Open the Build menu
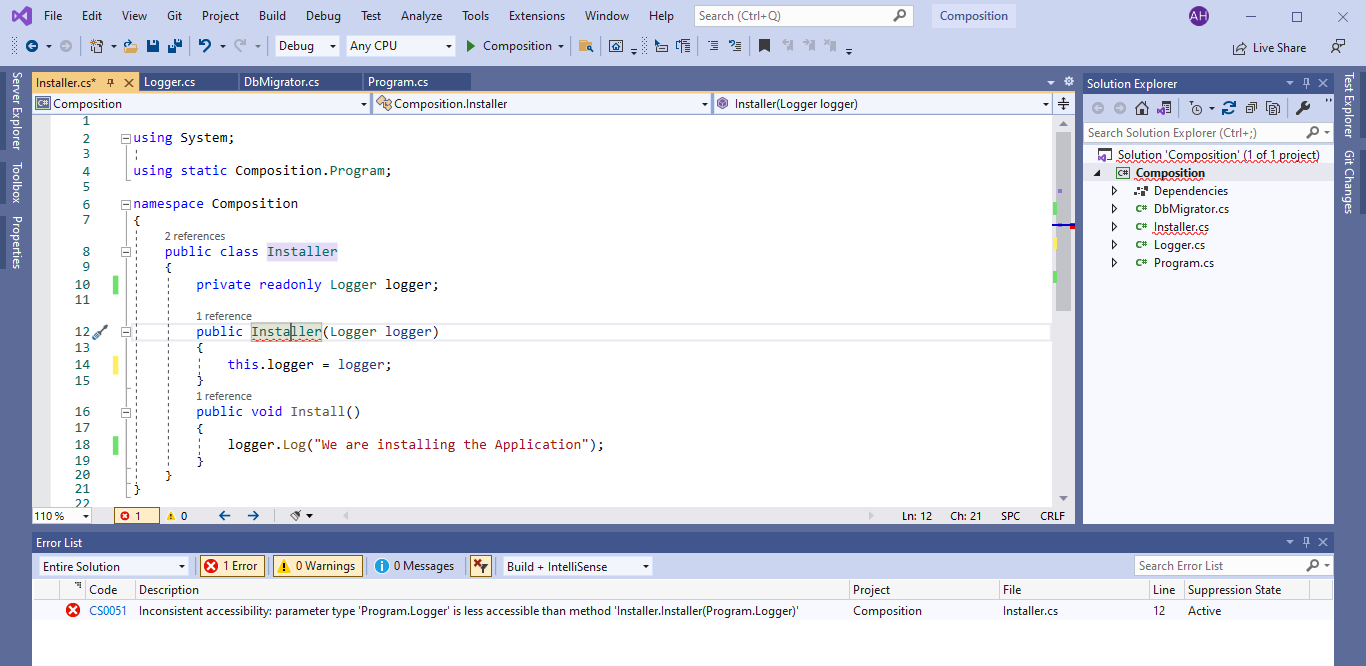The width and height of the screenshot is (1366, 666). click(272, 16)
